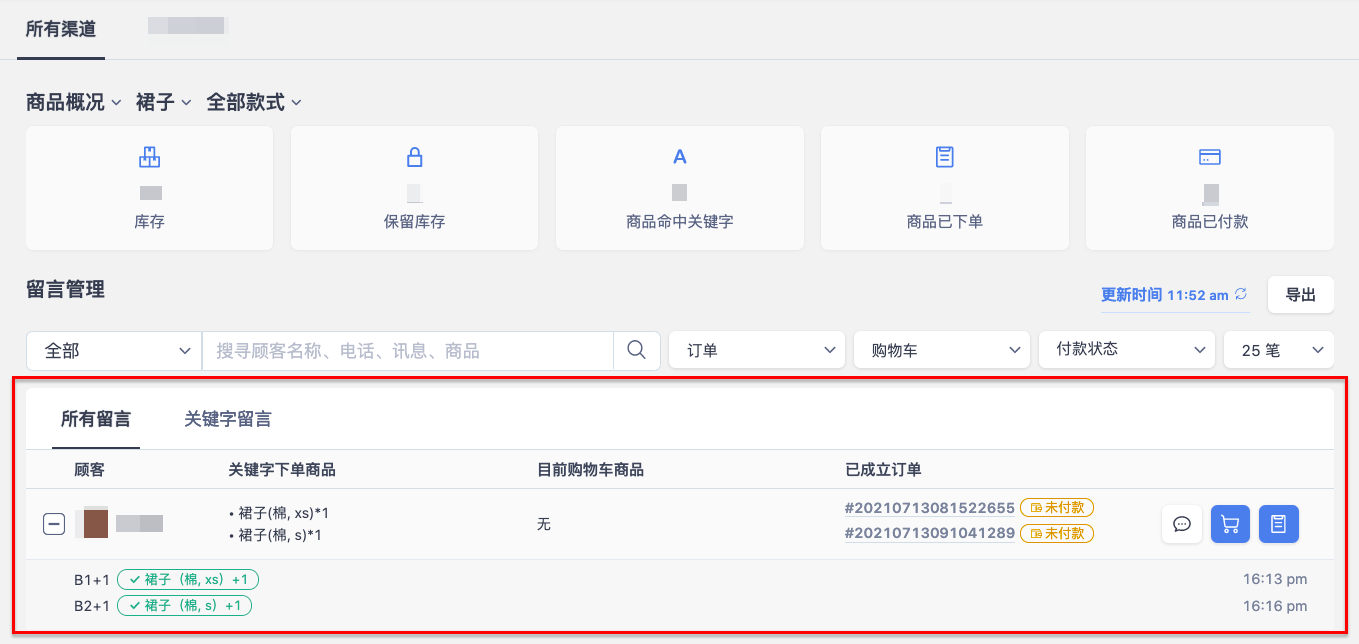Open the chat bubble message button

click(x=1182, y=524)
